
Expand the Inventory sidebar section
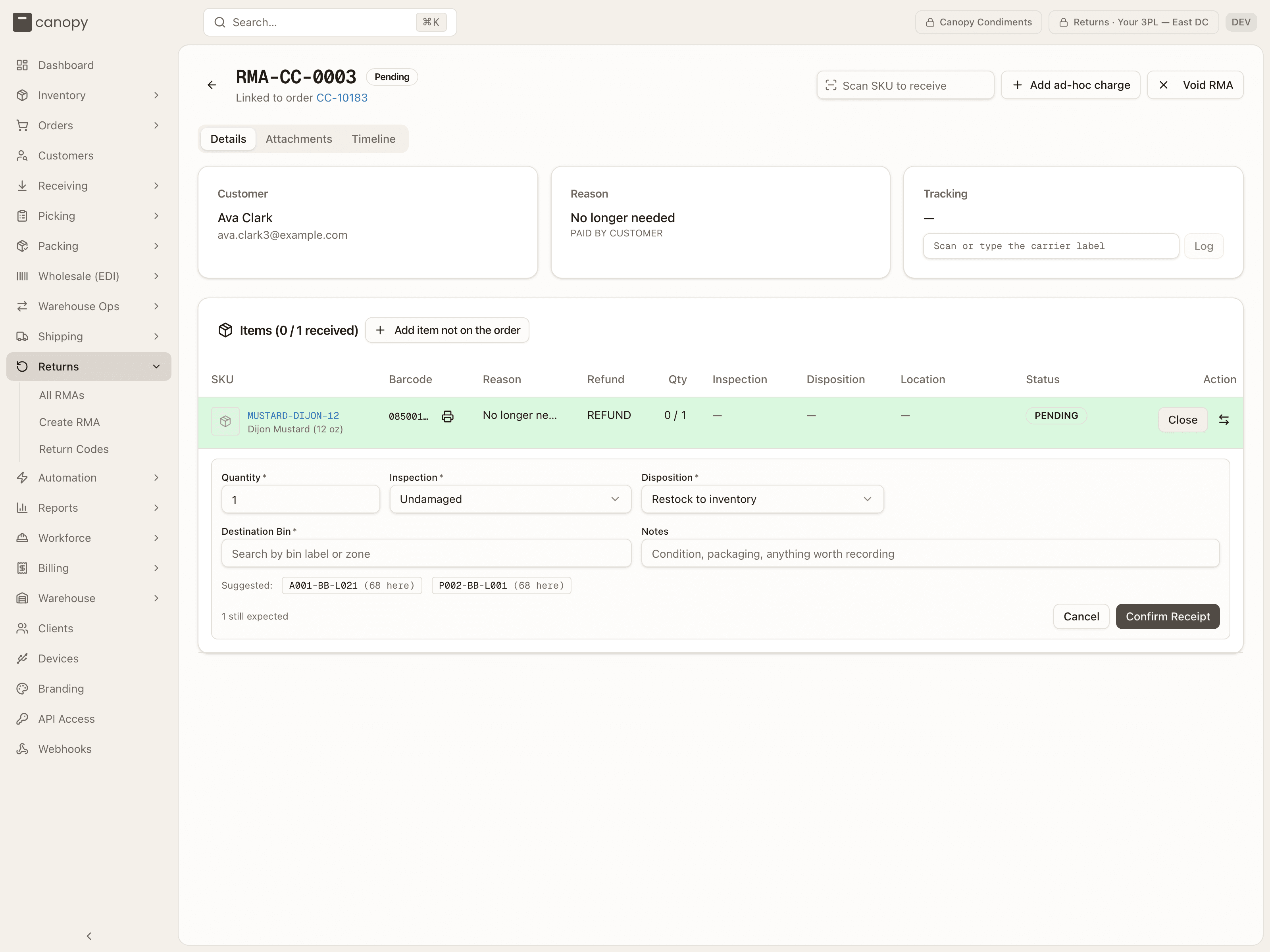89,95
